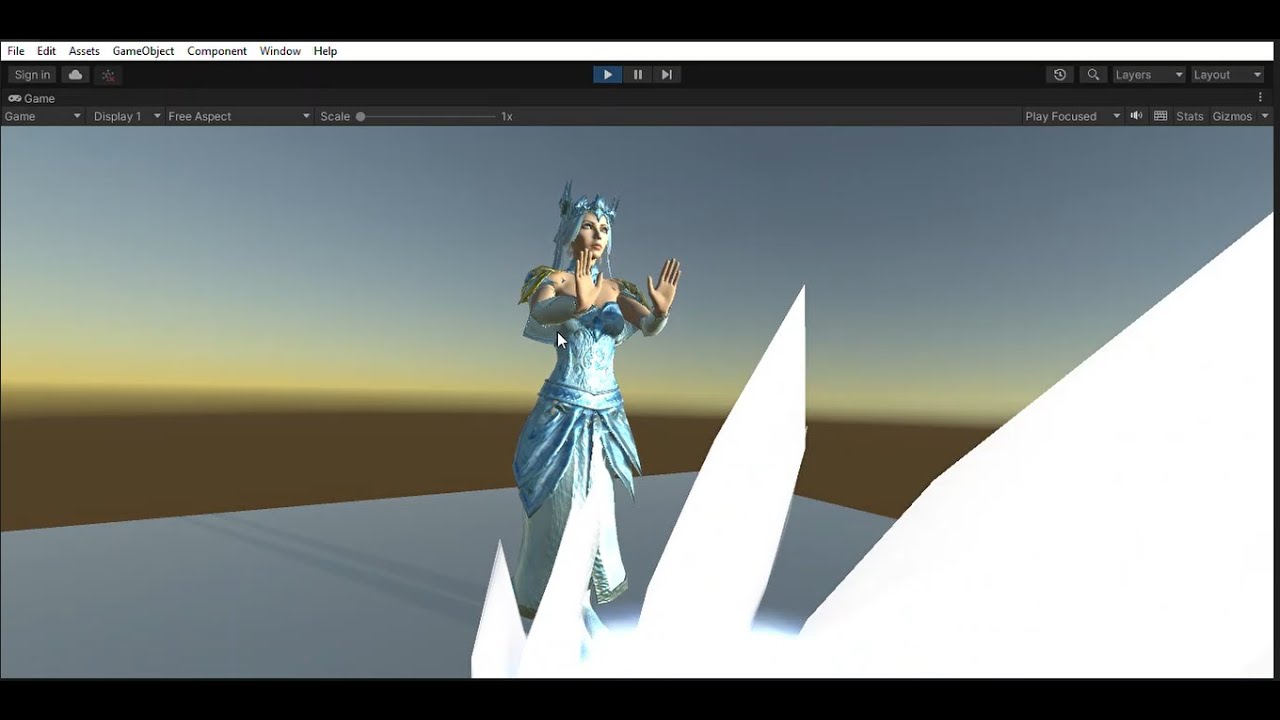Open the GameObject menu
Image resolution: width=1280 pixels, height=720 pixels.
click(143, 51)
